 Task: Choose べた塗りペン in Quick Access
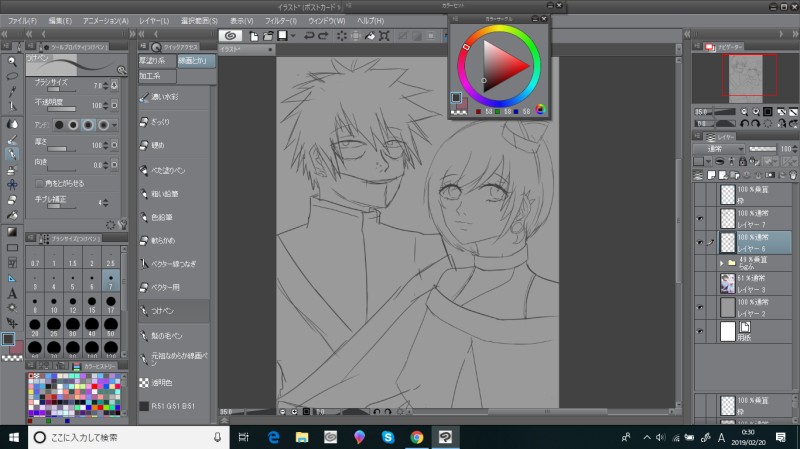point(174,170)
